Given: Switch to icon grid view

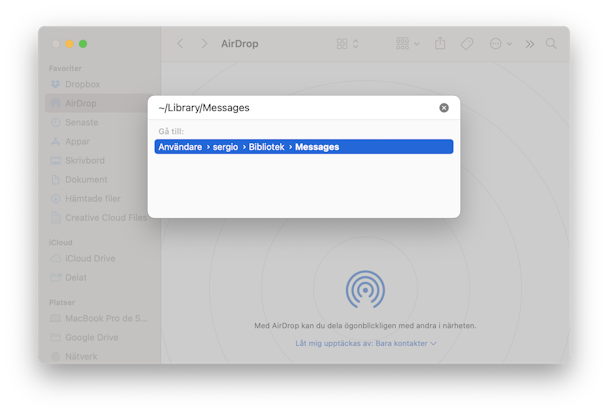Looking at the screenshot, I should pyautogui.click(x=342, y=44).
